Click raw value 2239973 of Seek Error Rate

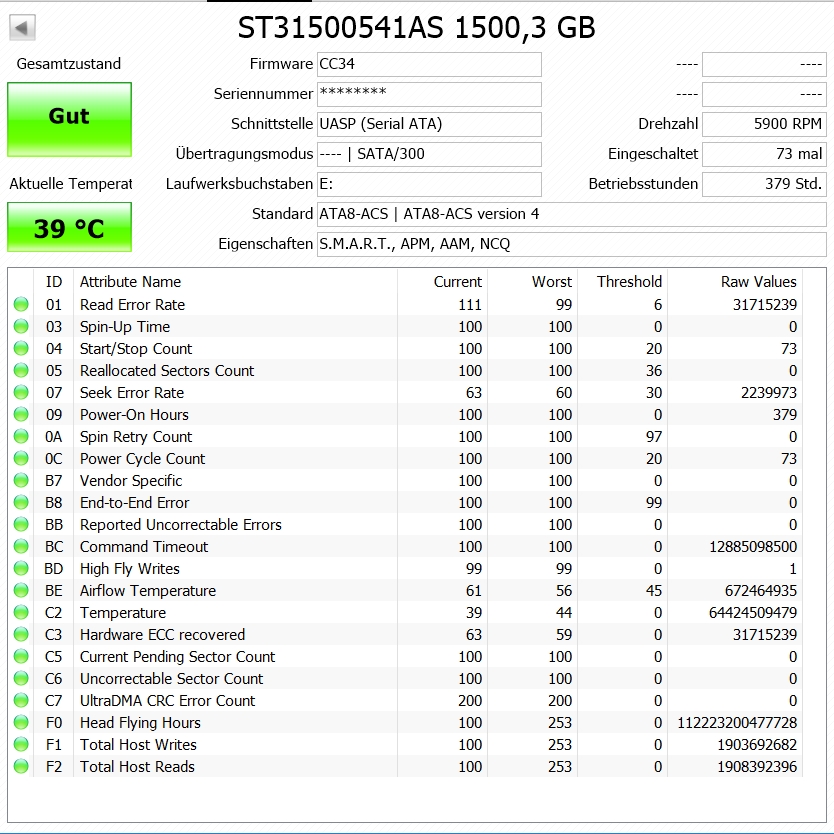[769, 393]
